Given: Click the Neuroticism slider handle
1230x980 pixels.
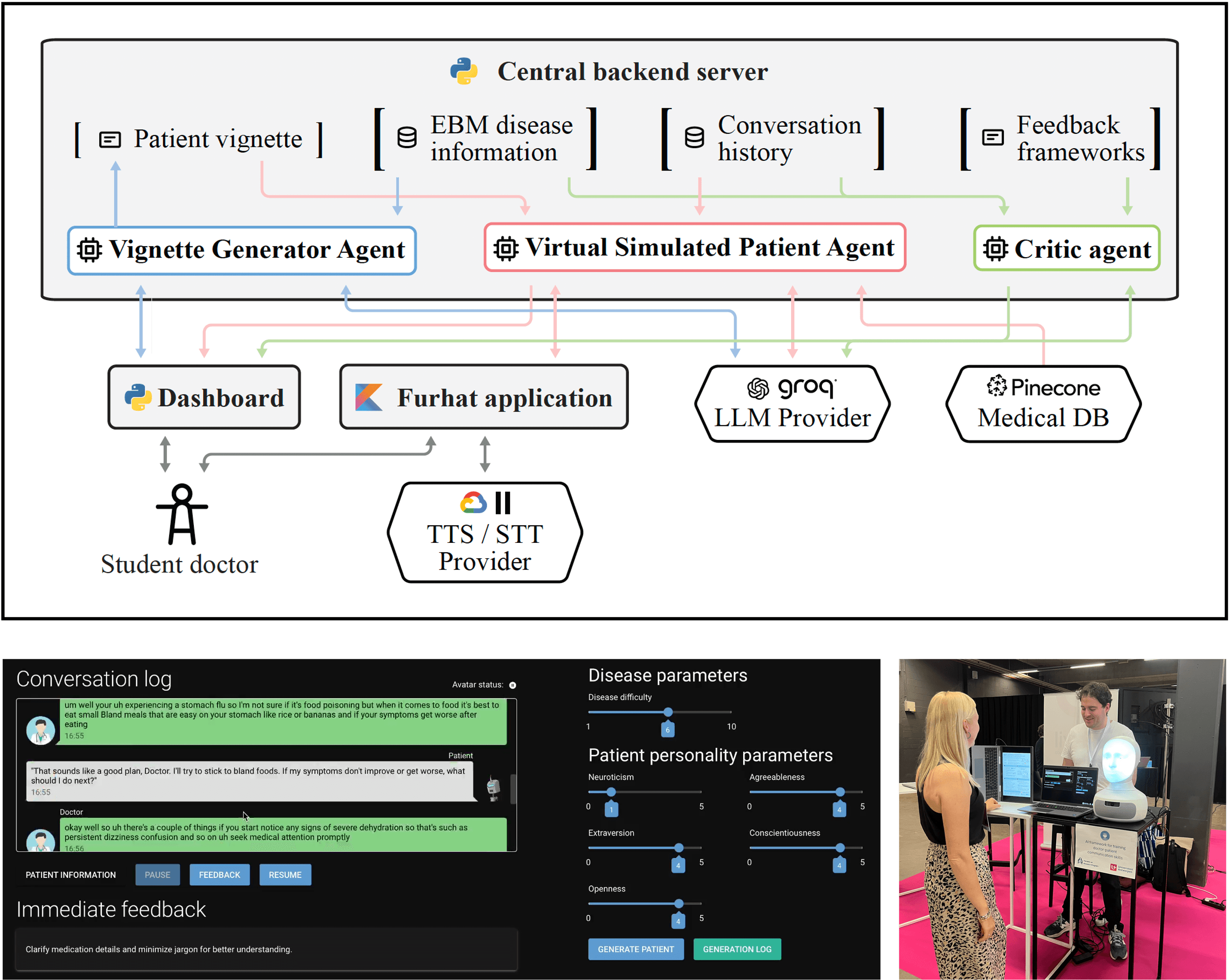Looking at the screenshot, I should pyautogui.click(x=611, y=792).
